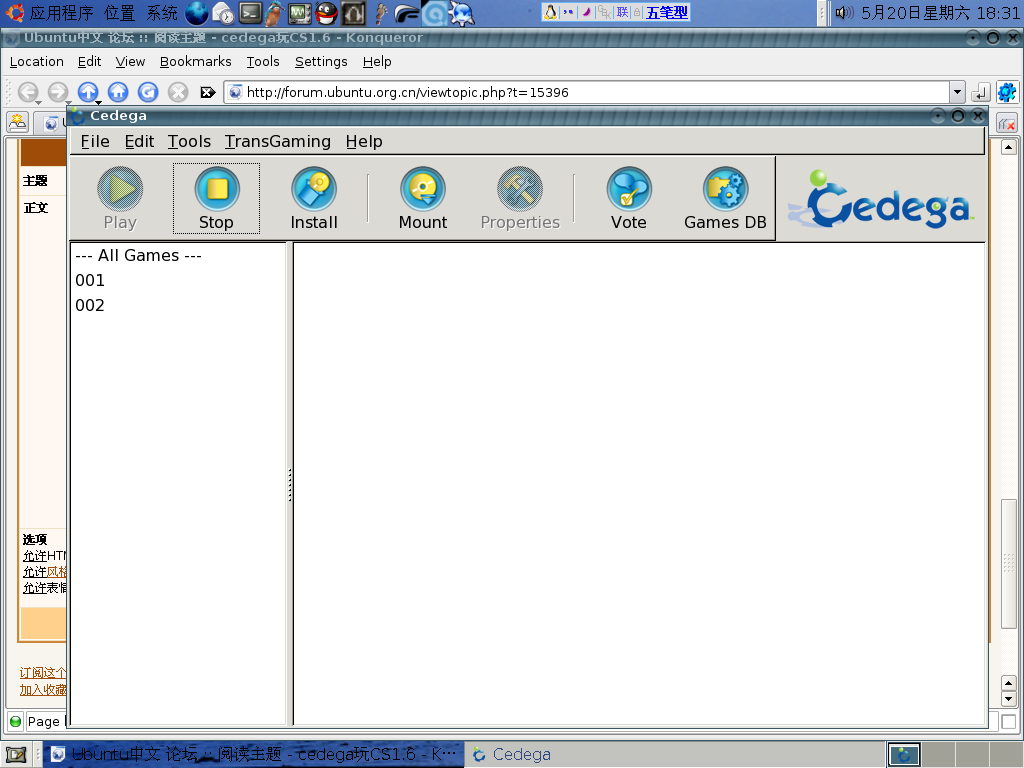Open the Install tool in Cedega

click(x=314, y=198)
